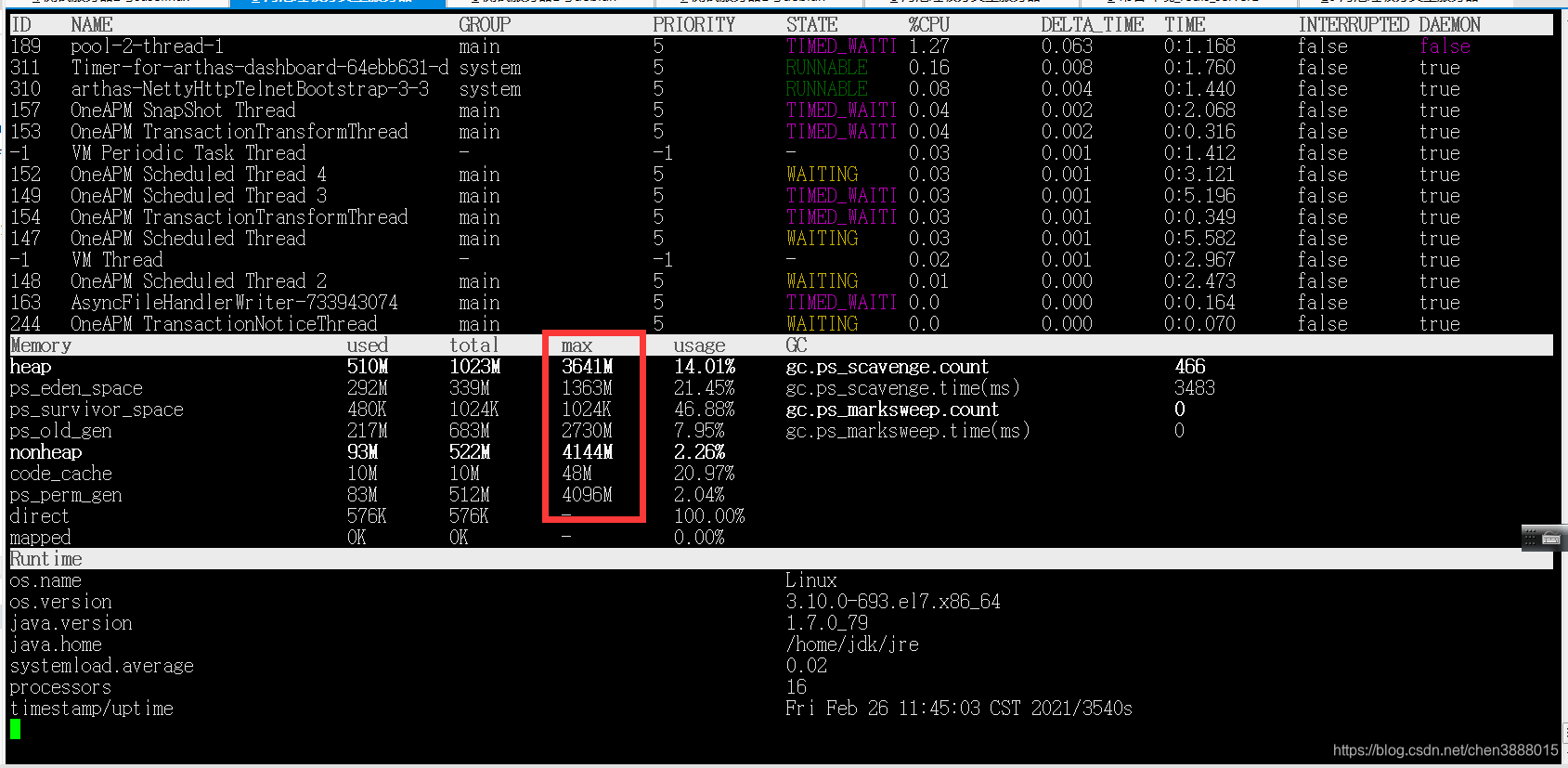This screenshot has width=1568, height=768.
Task: Click the NAME column header
Action: click(92, 25)
